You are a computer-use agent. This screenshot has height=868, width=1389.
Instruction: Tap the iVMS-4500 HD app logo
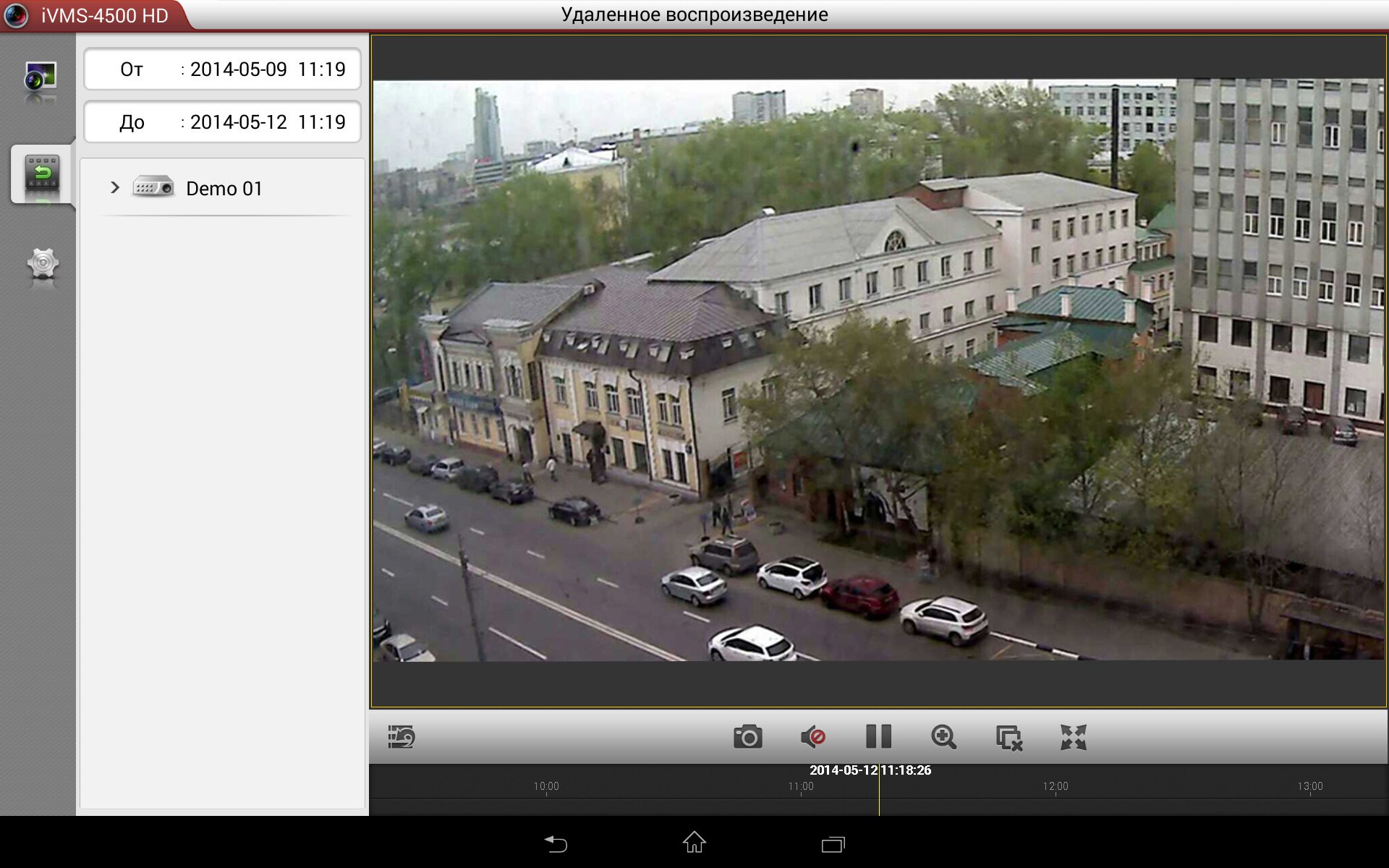pos(17,15)
